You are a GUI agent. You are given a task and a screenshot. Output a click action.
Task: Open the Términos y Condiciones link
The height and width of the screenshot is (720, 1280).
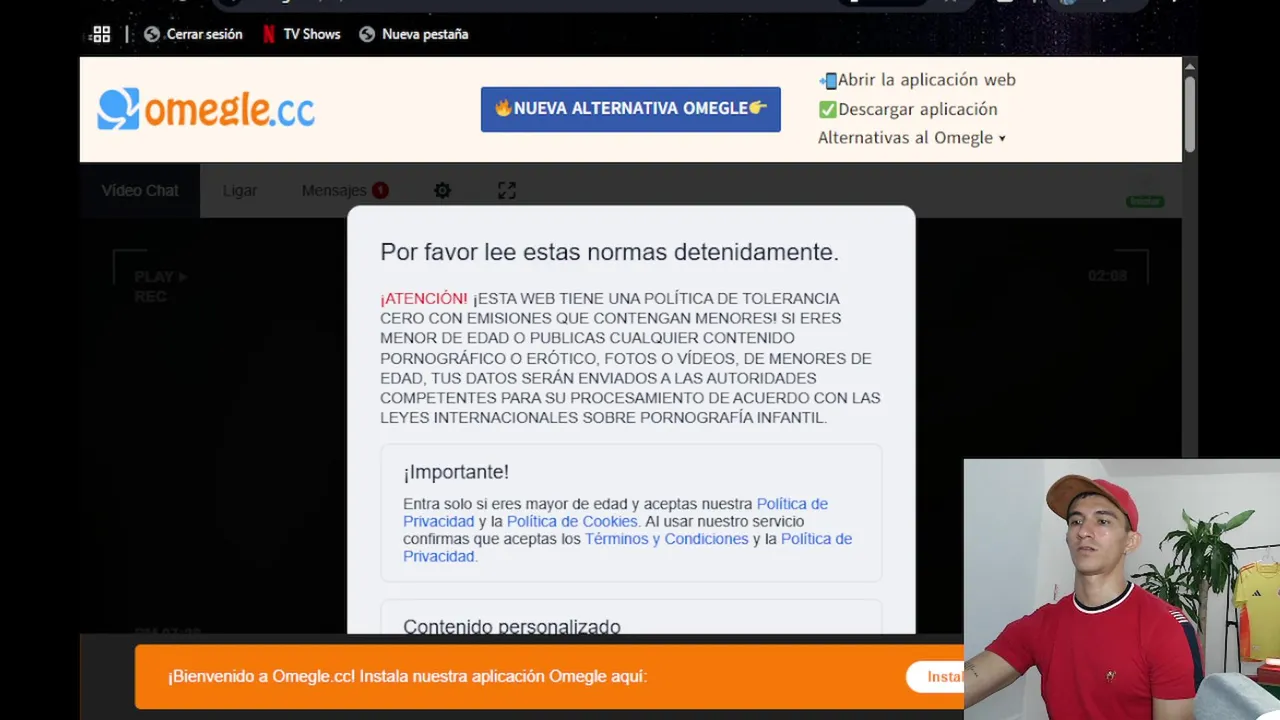click(666, 539)
